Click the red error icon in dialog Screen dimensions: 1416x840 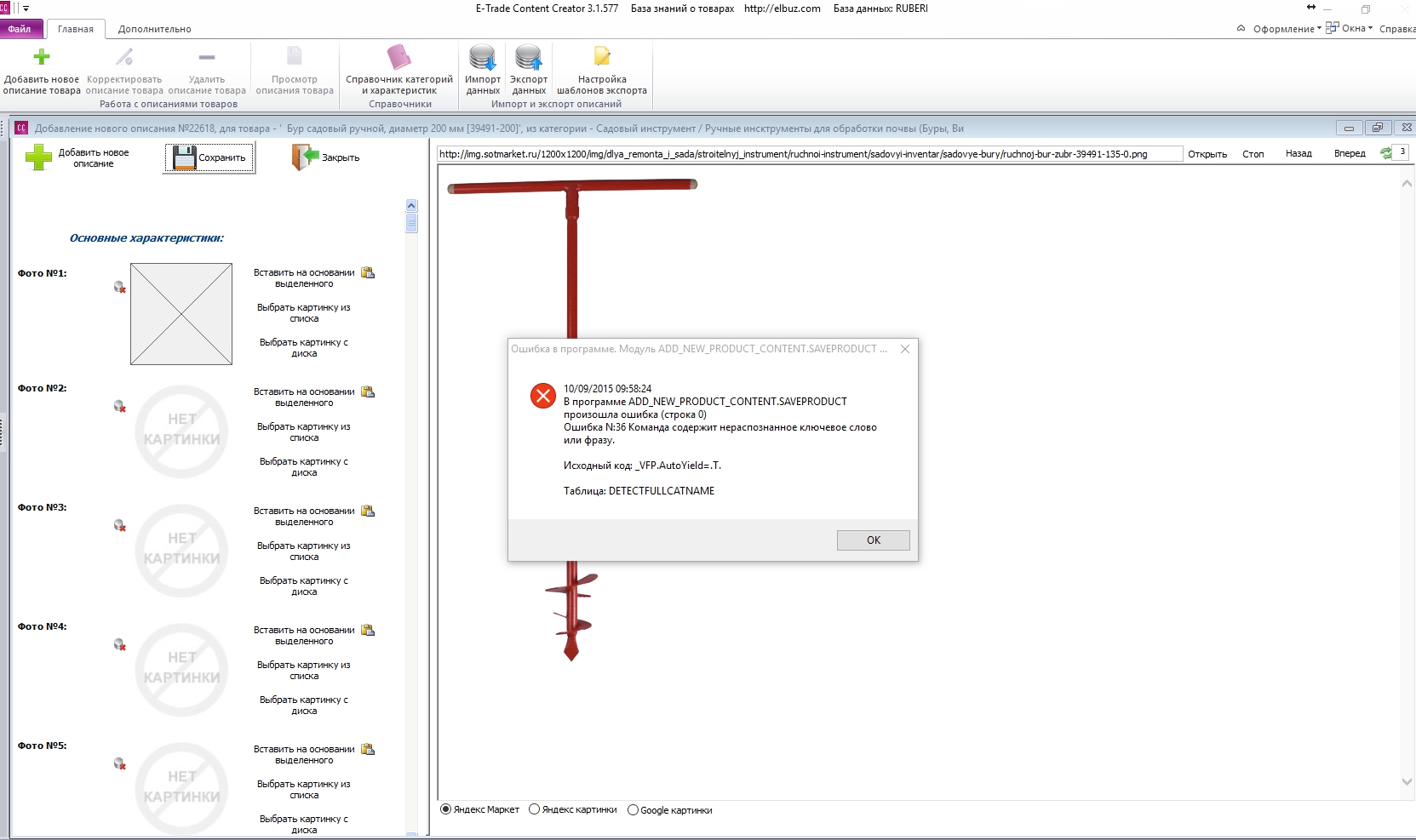[543, 396]
